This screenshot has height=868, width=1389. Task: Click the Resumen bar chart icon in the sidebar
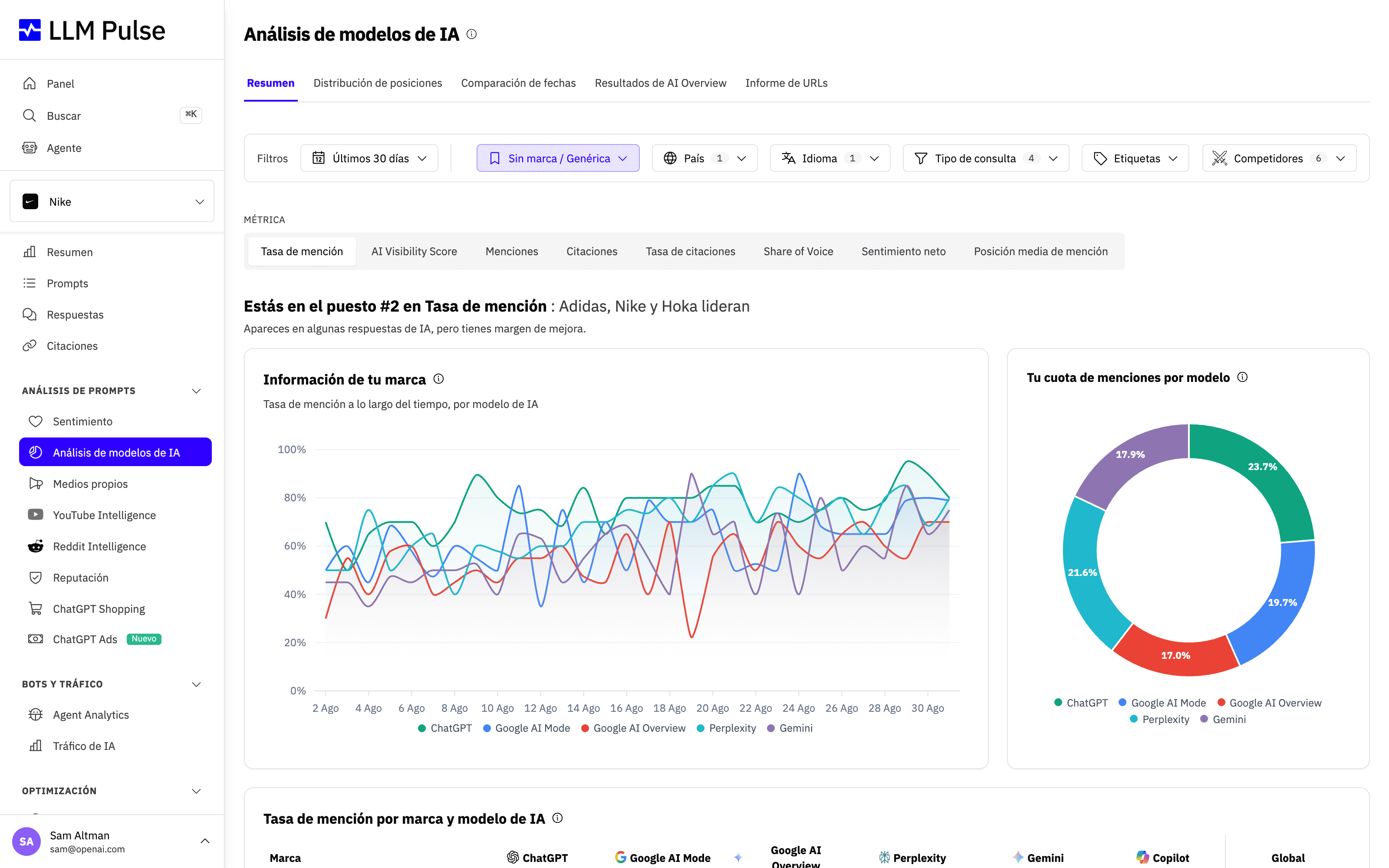click(x=29, y=252)
